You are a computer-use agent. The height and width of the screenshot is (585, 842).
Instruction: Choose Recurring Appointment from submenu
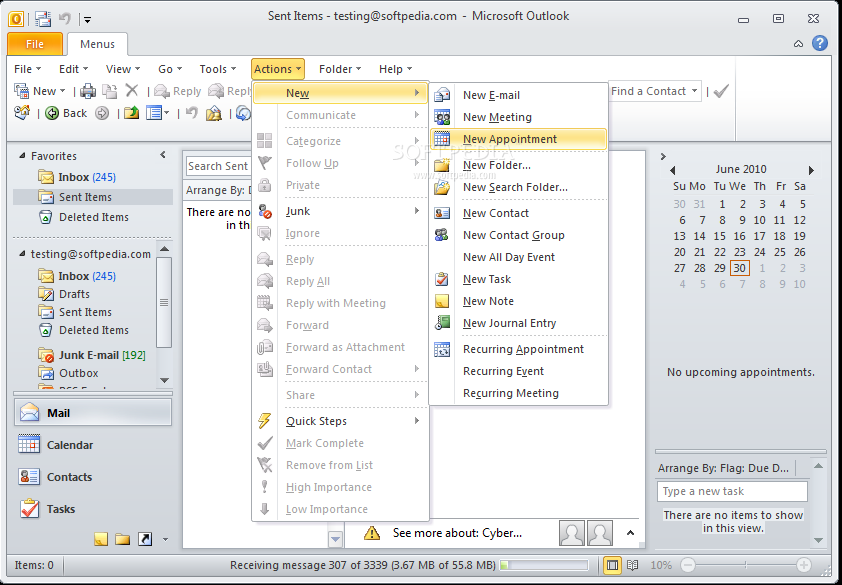pos(519,349)
